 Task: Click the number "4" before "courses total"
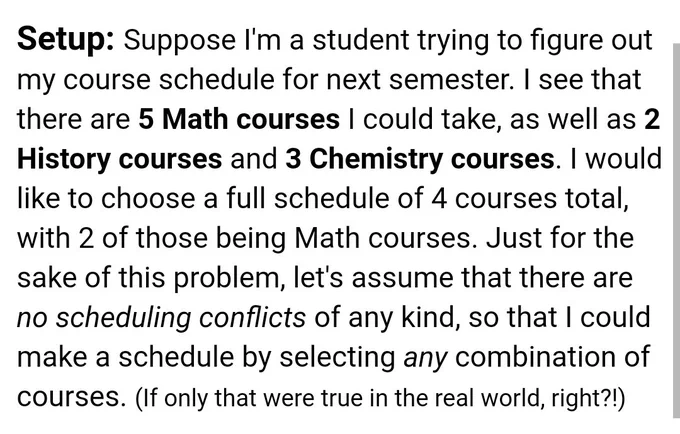click(439, 199)
